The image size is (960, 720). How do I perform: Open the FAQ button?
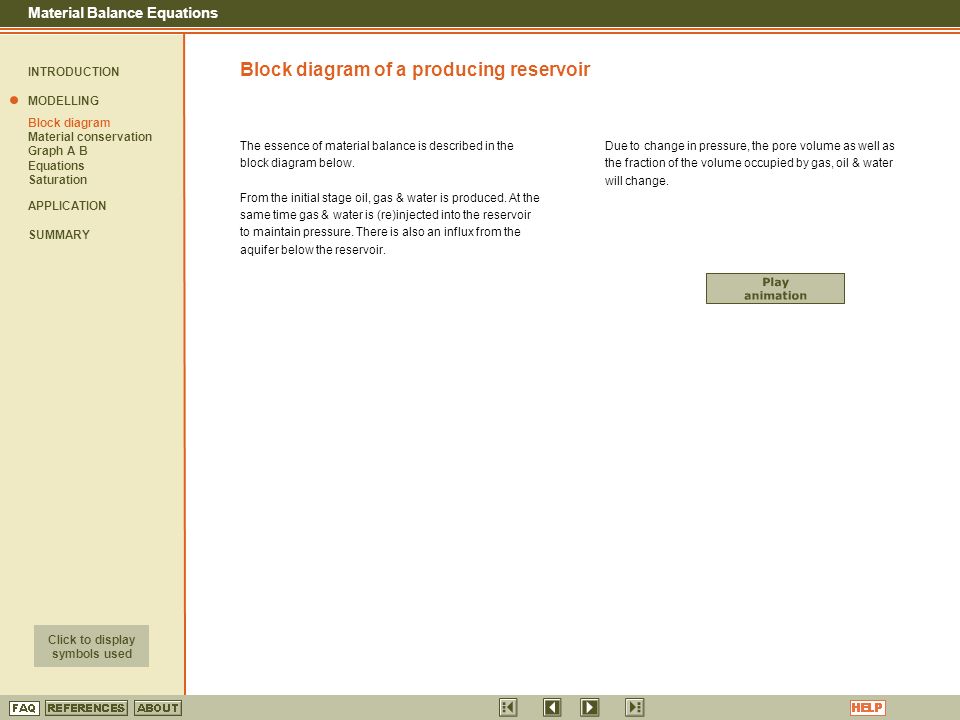click(24, 708)
